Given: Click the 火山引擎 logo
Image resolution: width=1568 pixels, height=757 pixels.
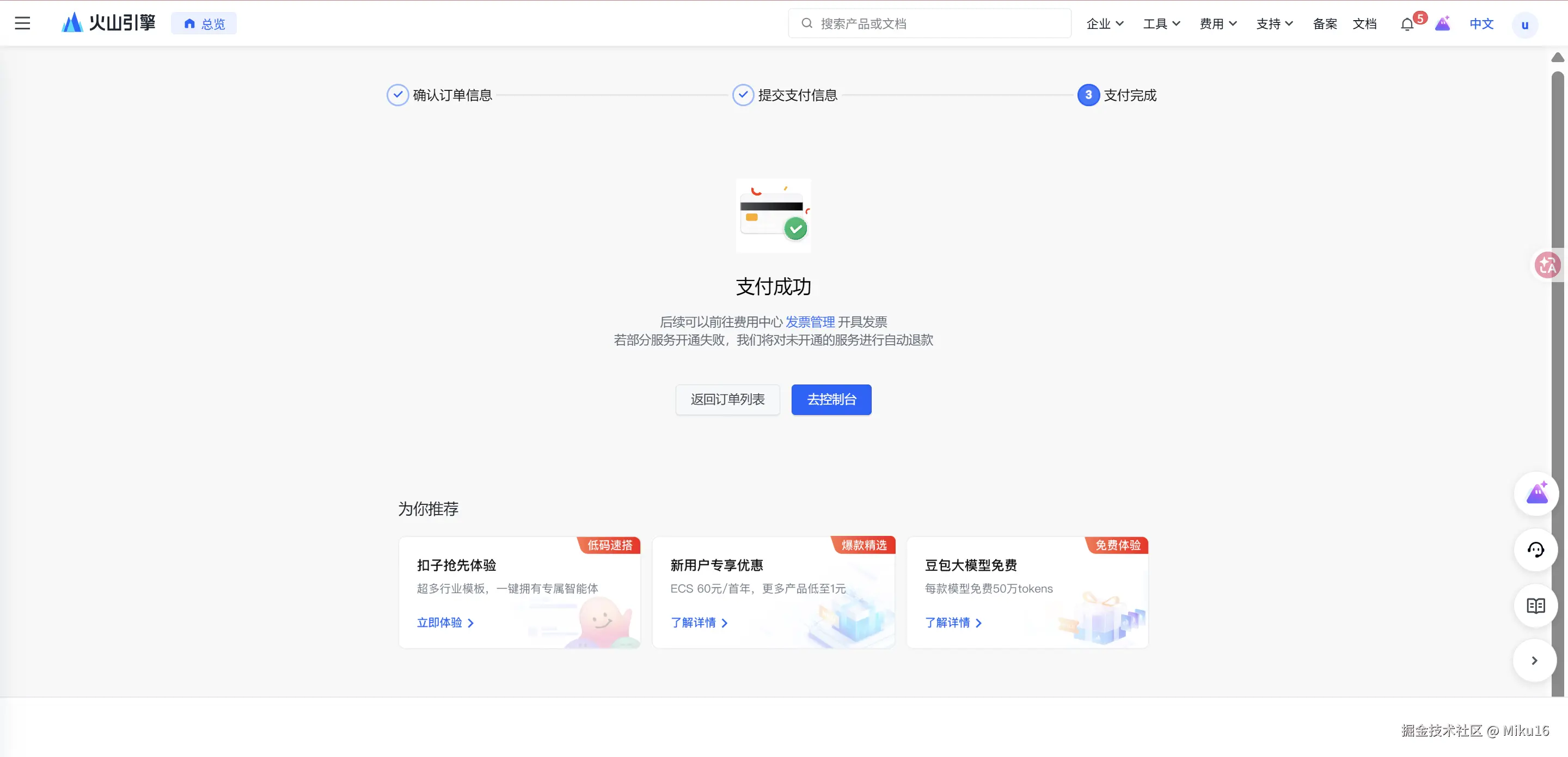Looking at the screenshot, I should pos(109,23).
